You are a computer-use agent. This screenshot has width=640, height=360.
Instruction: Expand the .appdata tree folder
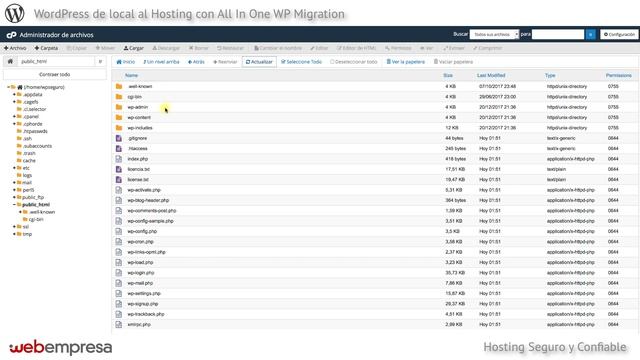click(x=14, y=94)
